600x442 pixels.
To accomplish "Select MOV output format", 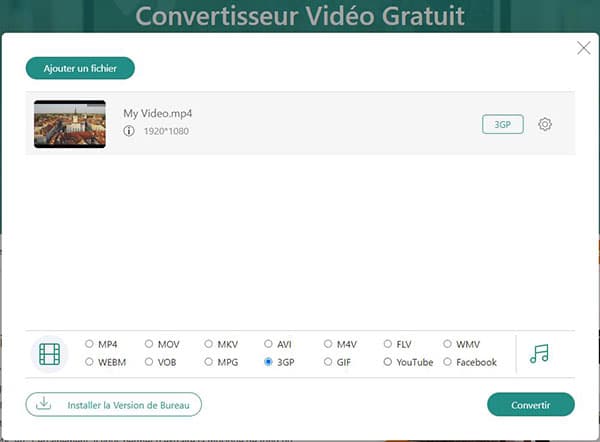I will coord(149,344).
